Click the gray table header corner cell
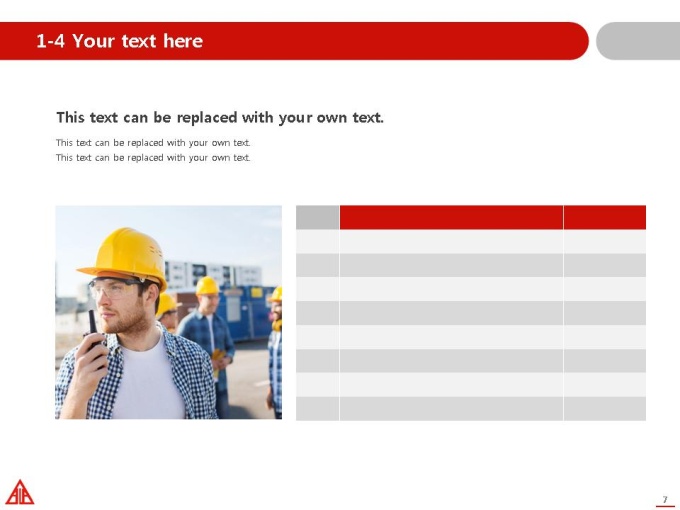This screenshot has height=510, width=680. click(x=317, y=217)
